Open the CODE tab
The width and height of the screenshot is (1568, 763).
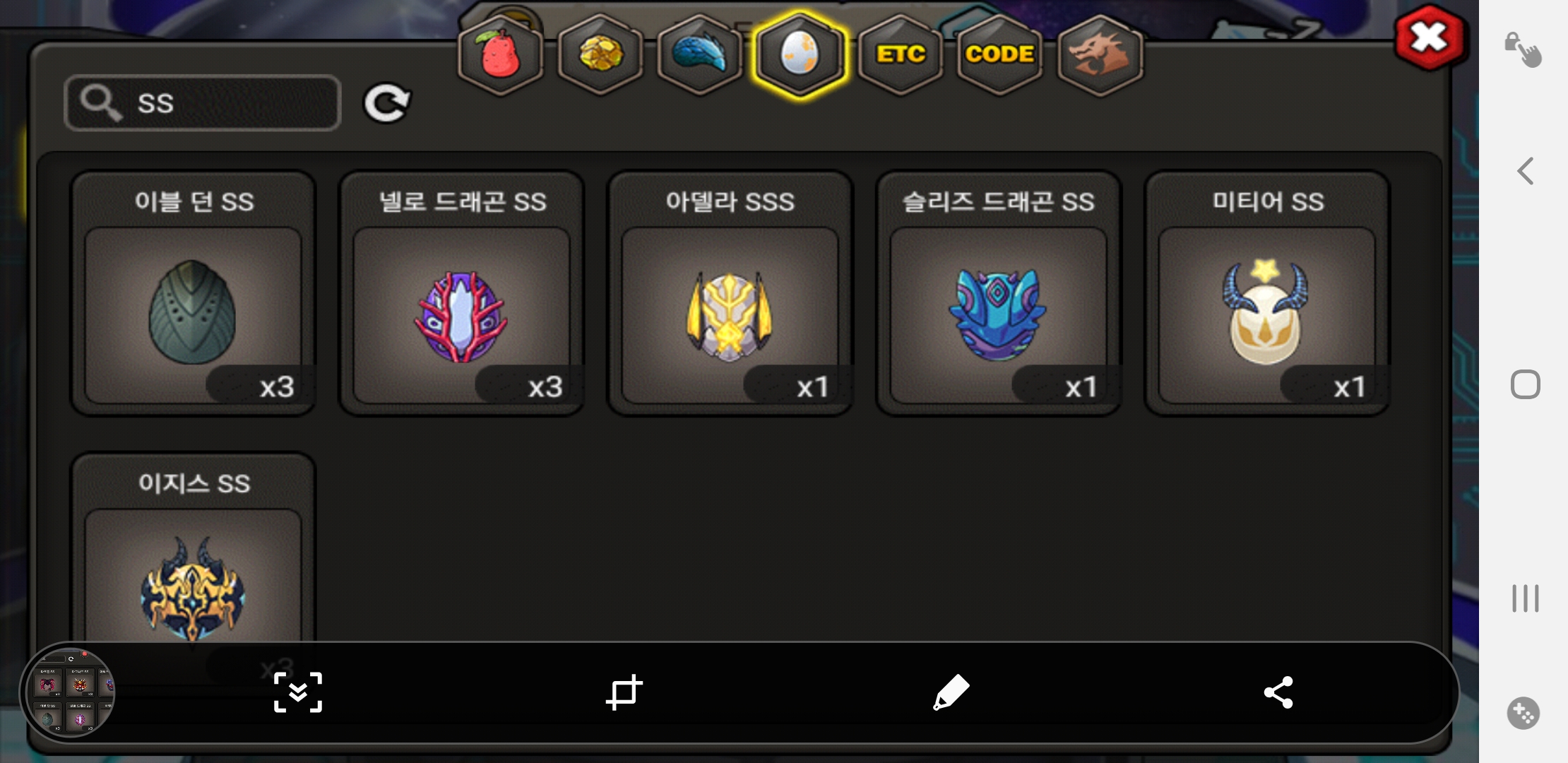tap(999, 55)
